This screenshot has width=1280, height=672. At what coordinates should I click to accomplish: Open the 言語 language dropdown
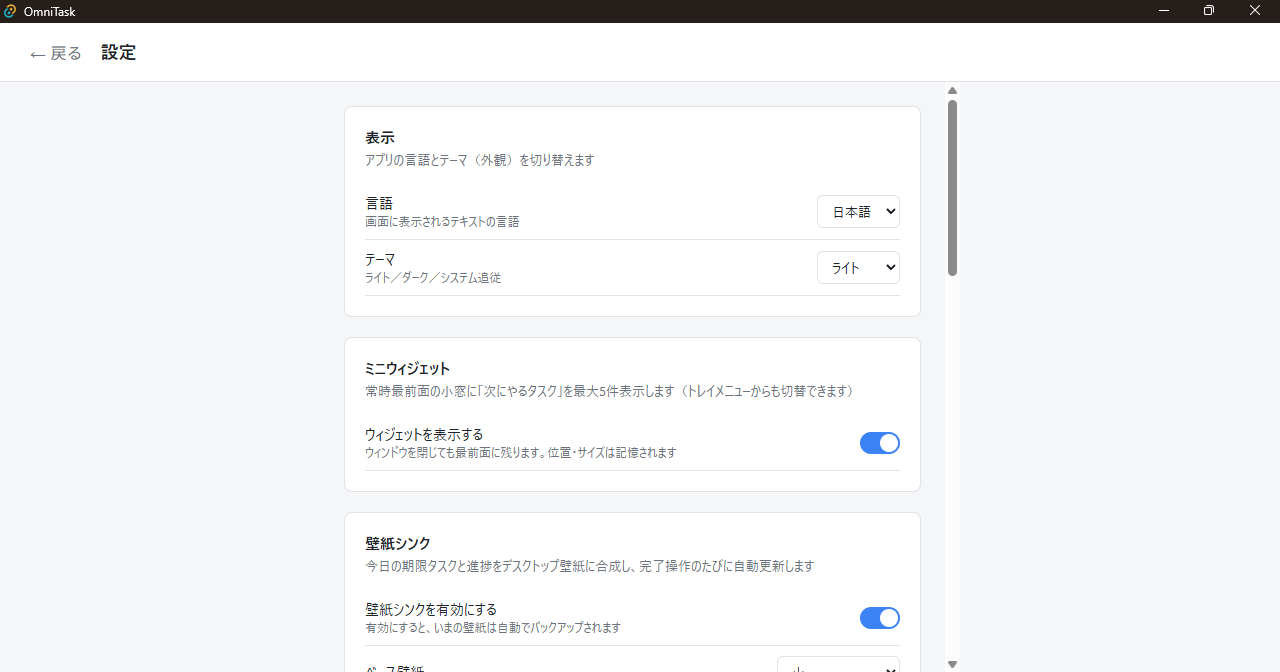click(858, 212)
